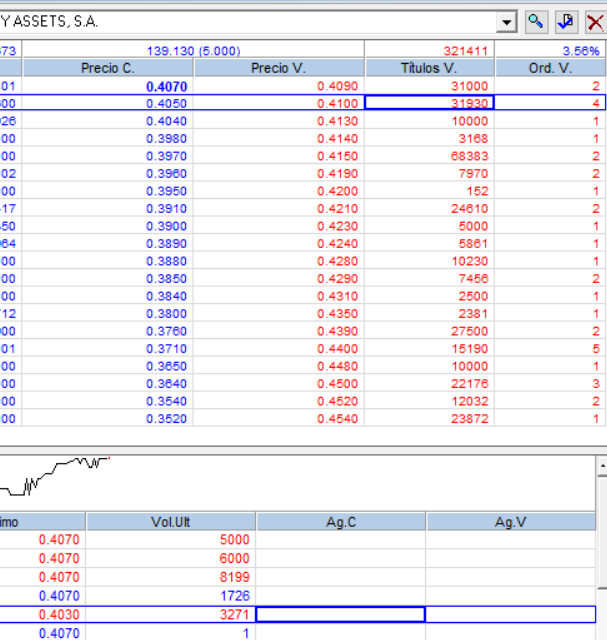
Task: Select sell price 0.4100
Action: click(x=337, y=104)
